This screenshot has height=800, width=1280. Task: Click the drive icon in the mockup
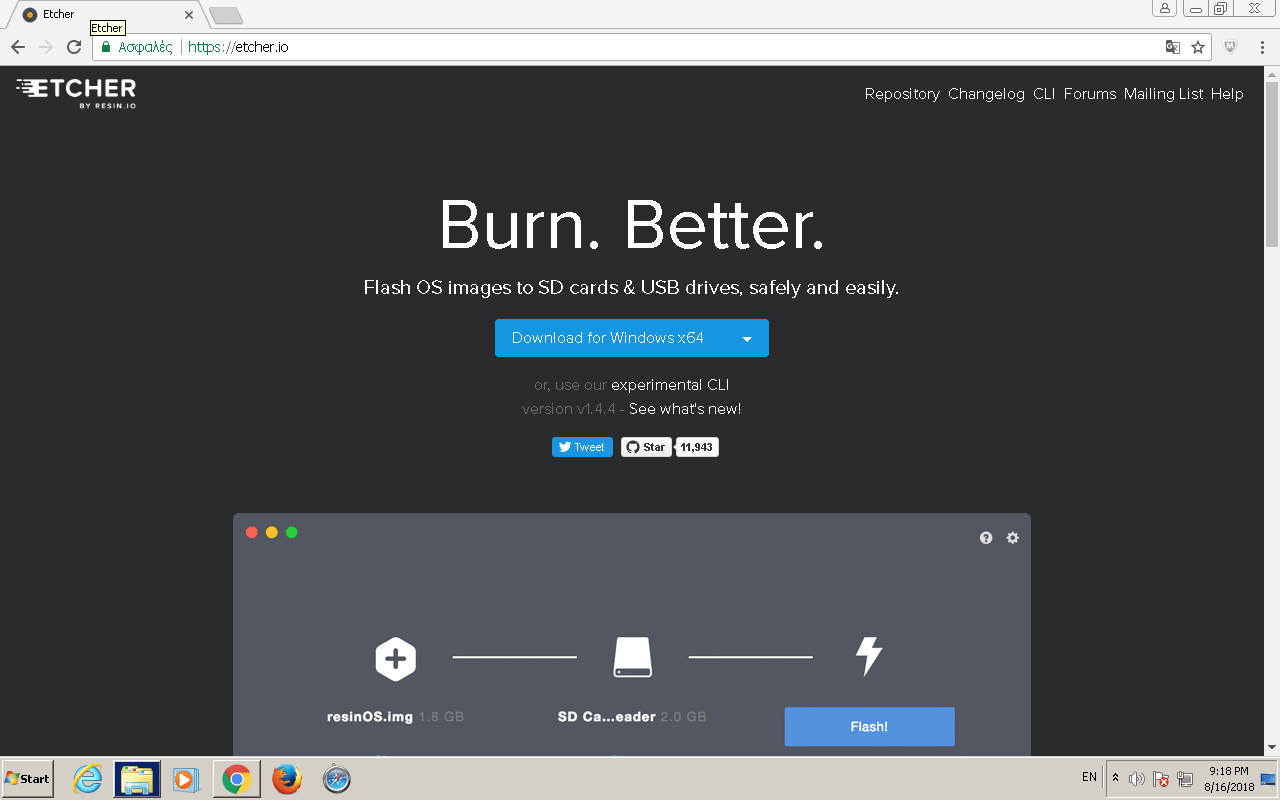coord(632,658)
